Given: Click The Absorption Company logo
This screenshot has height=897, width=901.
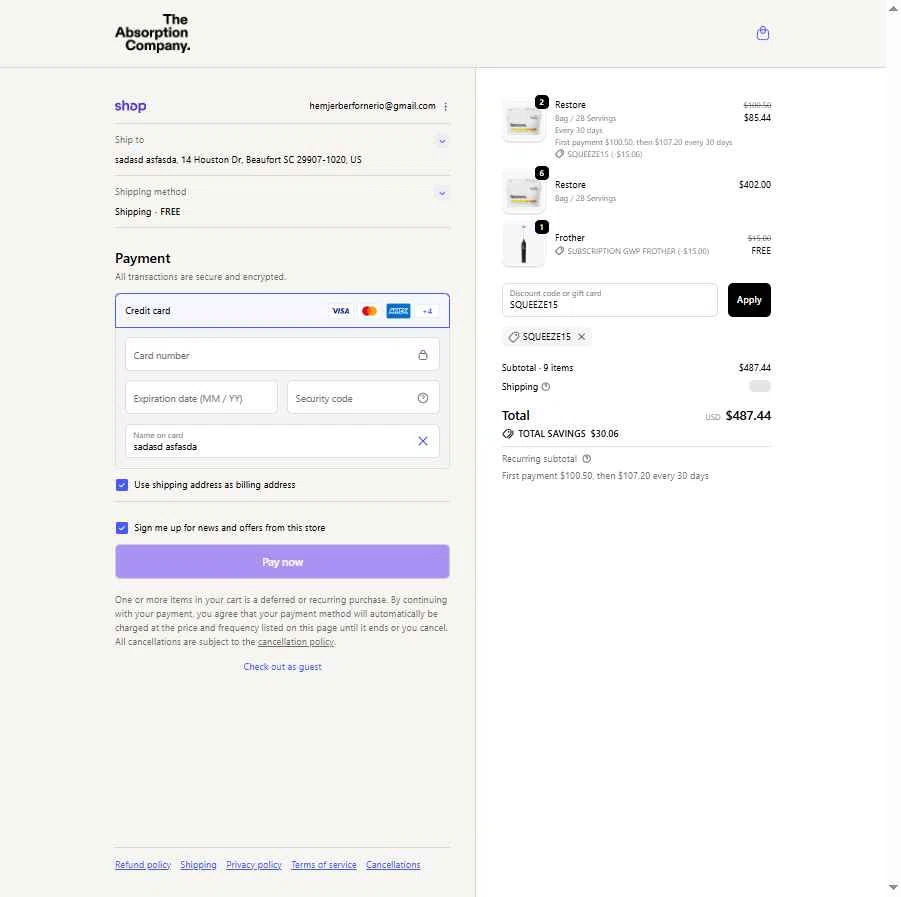Looking at the screenshot, I should click(152, 33).
